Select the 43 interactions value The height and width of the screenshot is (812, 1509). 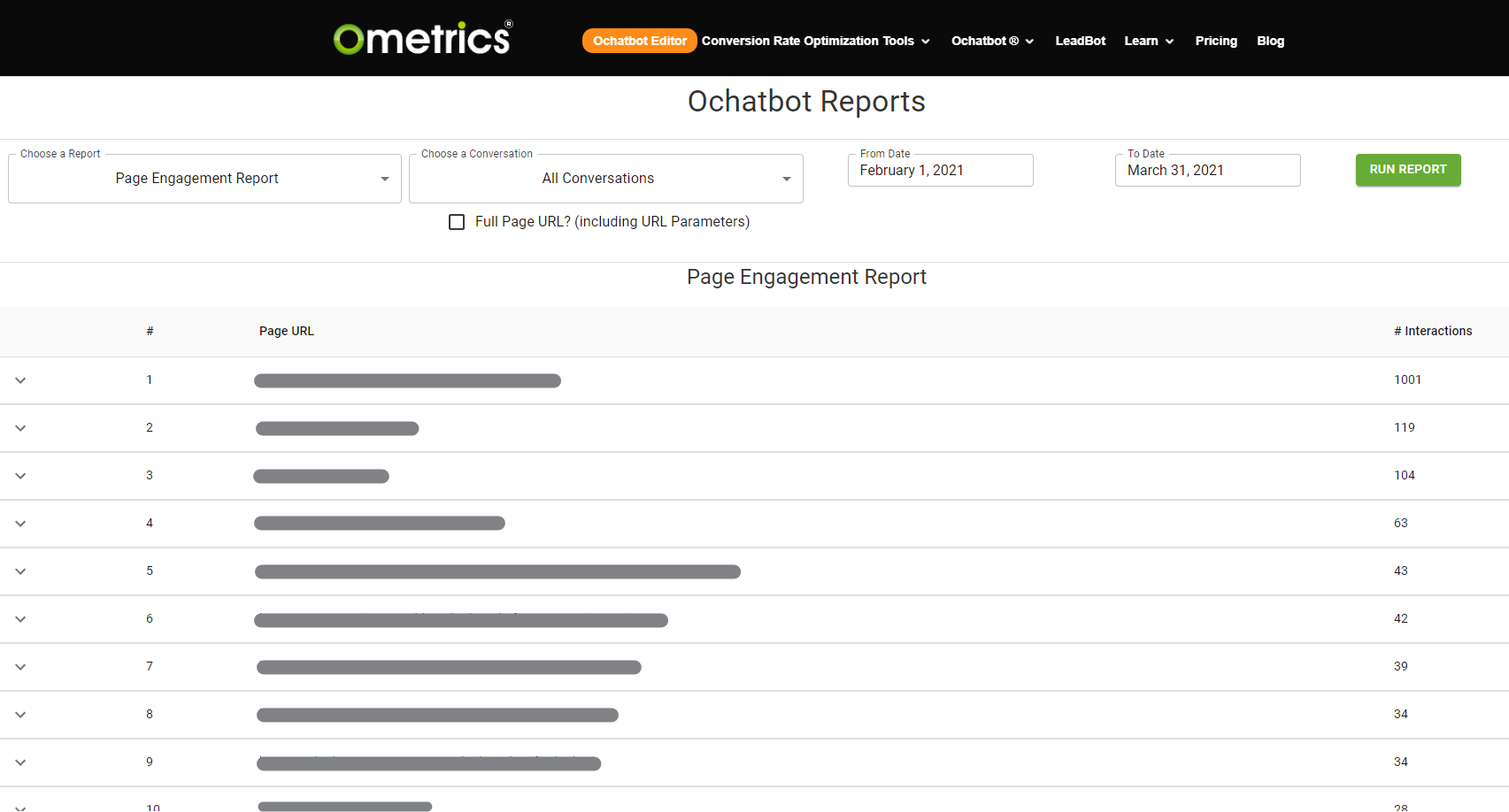[1400, 571]
